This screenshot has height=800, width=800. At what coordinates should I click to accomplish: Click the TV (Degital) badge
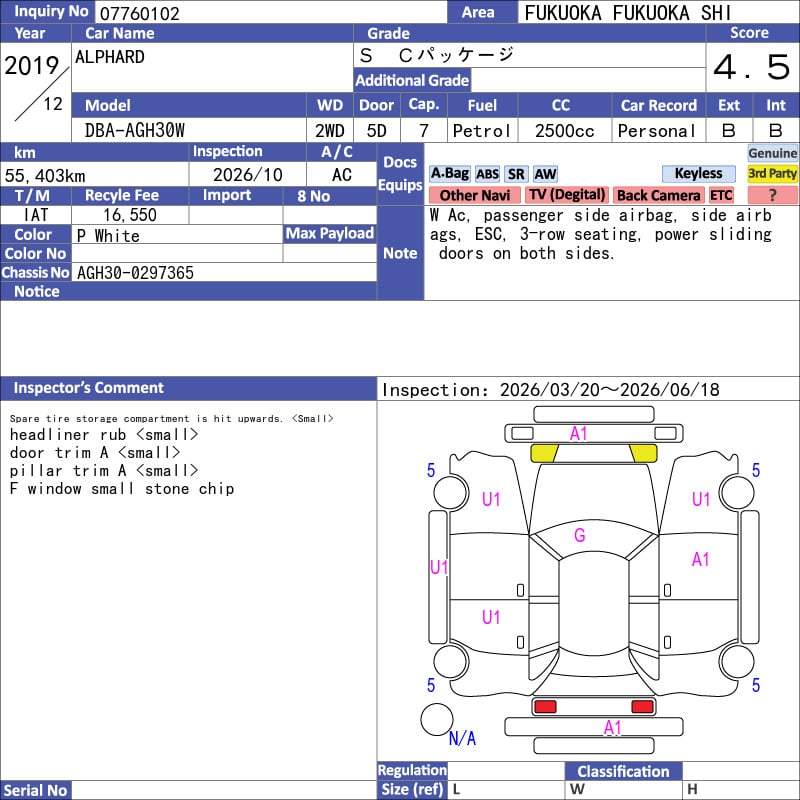tap(567, 196)
